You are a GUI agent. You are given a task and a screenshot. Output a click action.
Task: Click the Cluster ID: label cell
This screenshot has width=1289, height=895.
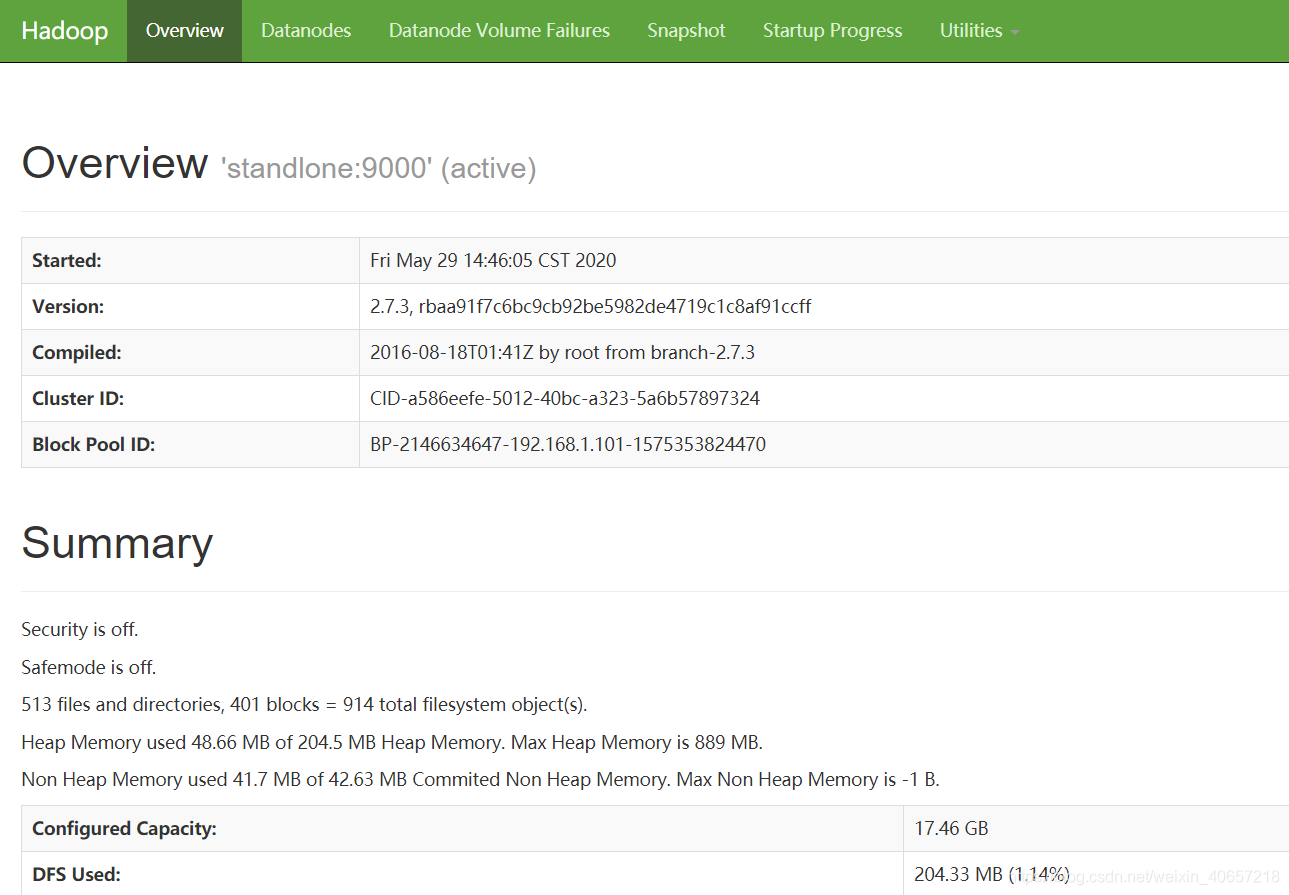pos(190,398)
